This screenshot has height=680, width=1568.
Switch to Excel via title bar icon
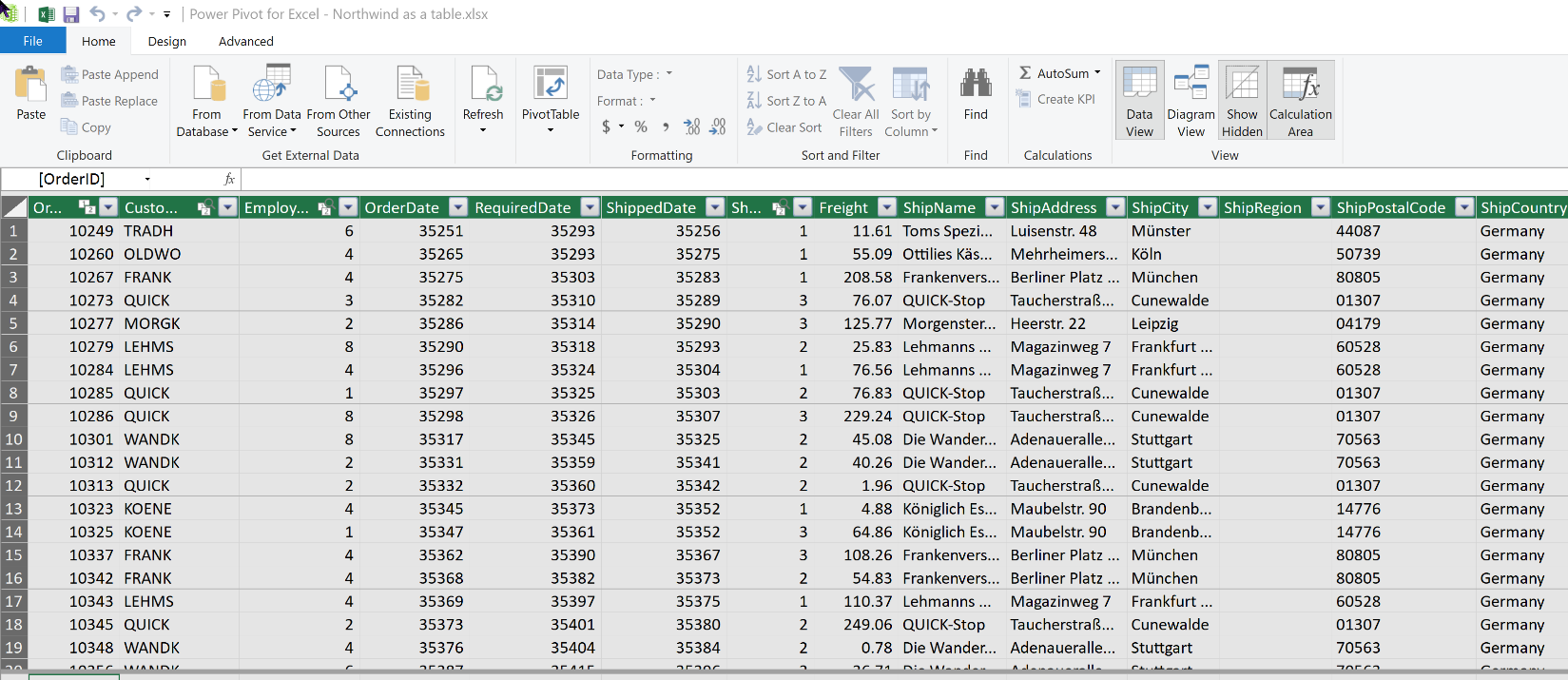46,14
